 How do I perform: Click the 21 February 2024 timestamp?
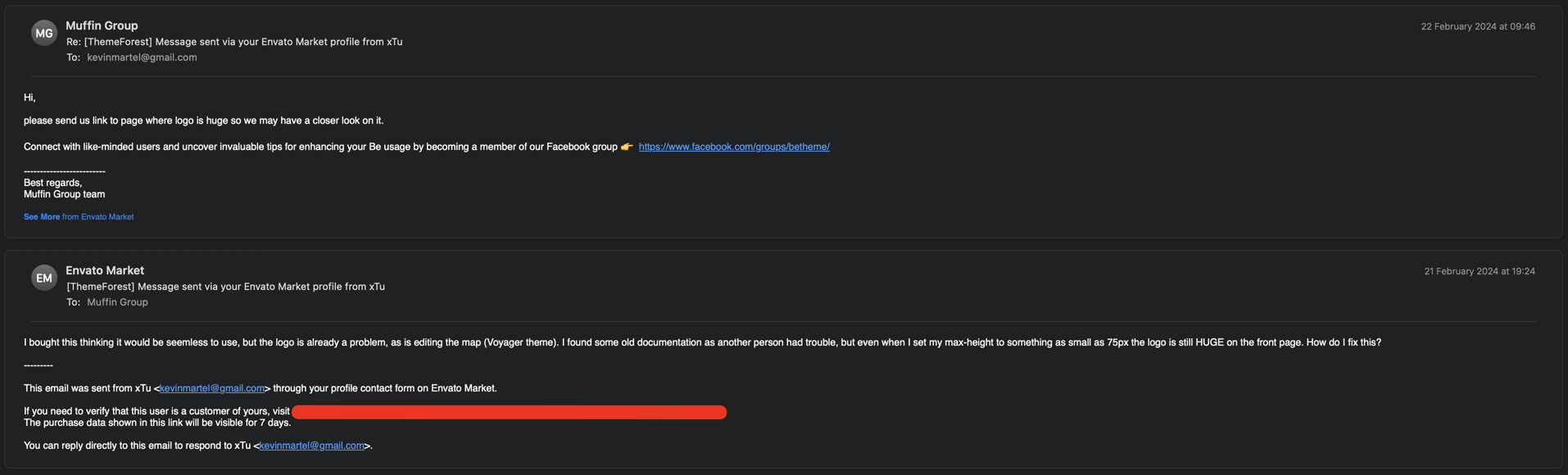pos(1480,271)
